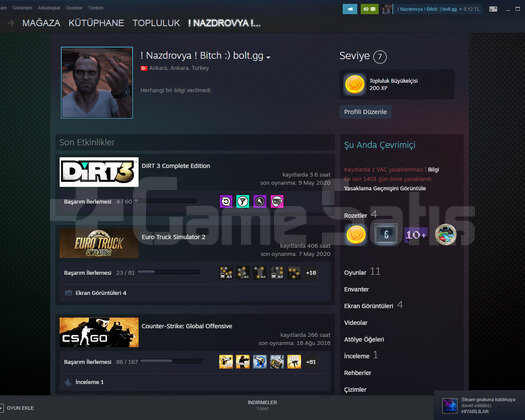Click the forward navigation arrow
525x420 pixels.
(11, 23)
